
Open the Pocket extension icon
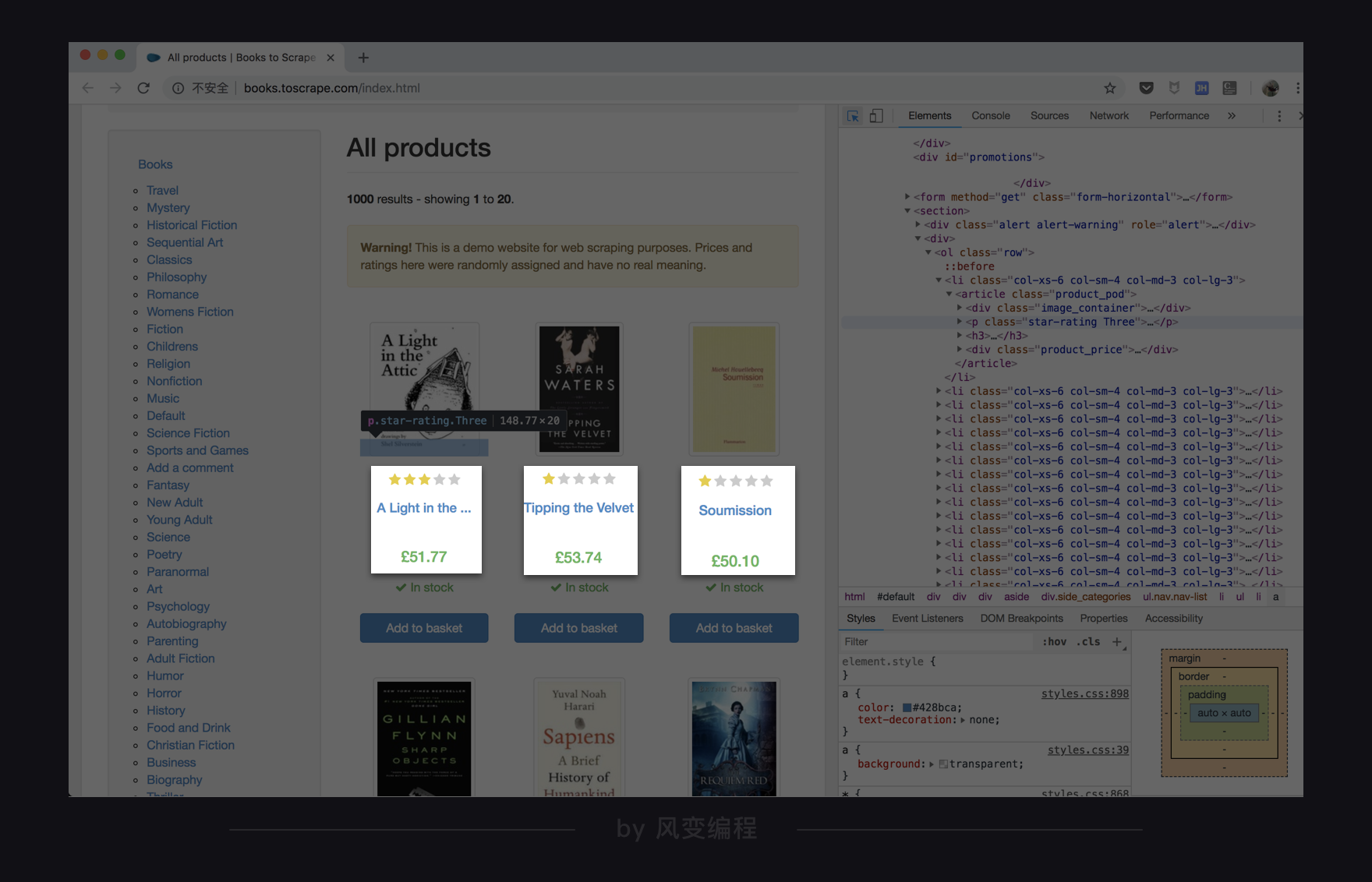[1146, 88]
